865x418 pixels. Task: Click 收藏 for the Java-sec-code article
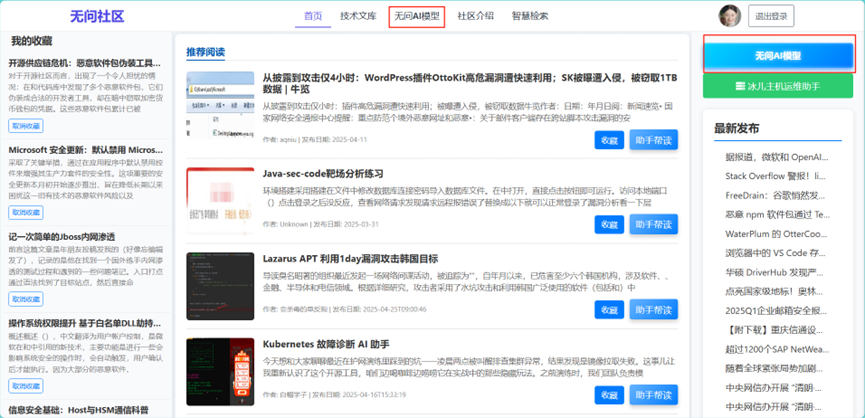[609, 224]
